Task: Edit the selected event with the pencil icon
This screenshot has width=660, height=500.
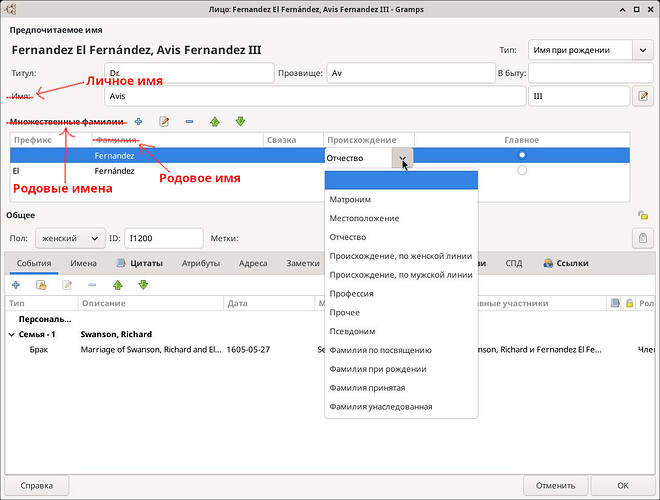Action: pos(67,285)
